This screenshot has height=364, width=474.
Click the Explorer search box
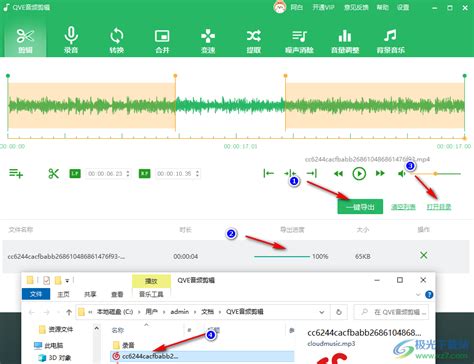391,312
